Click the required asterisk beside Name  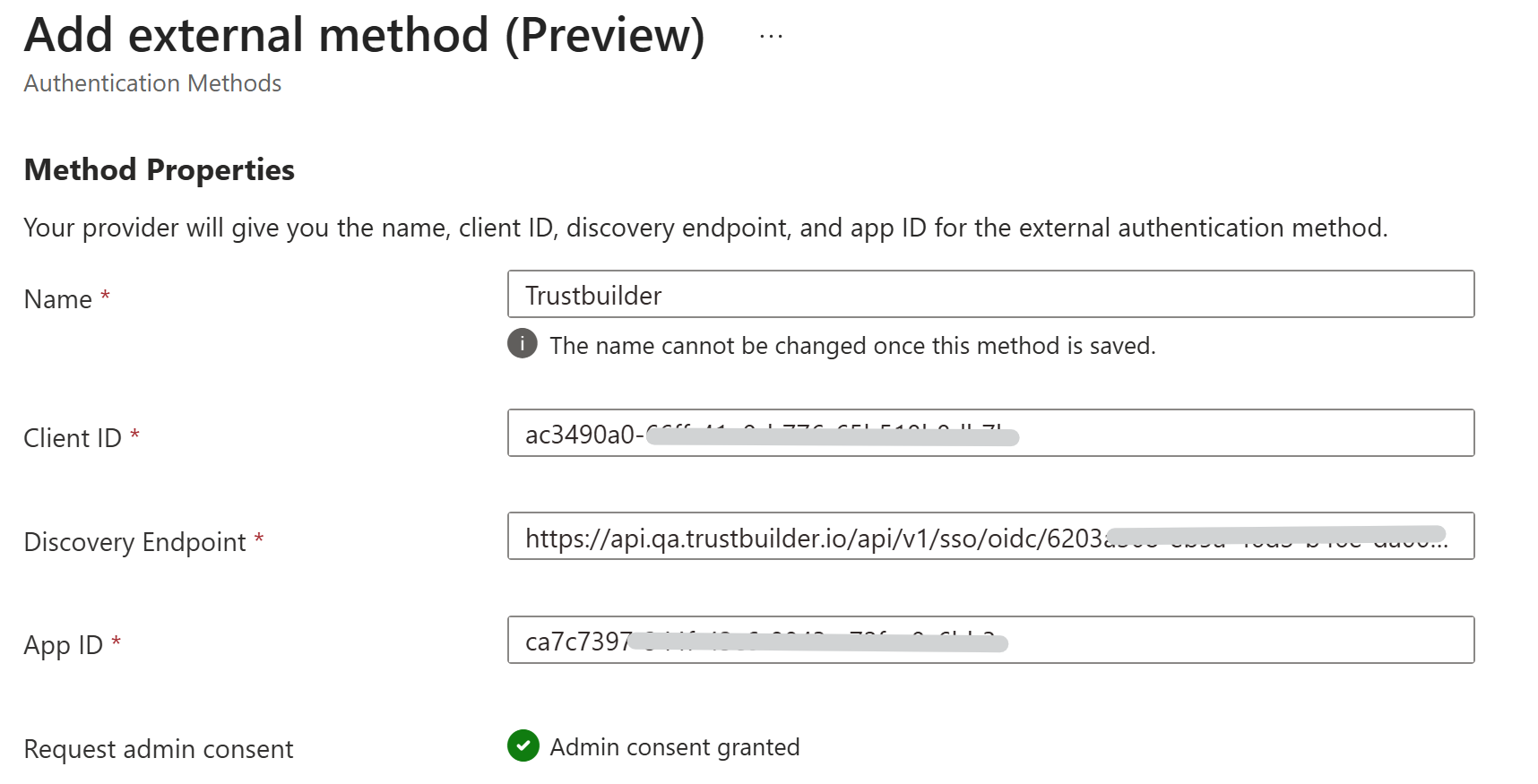(x=105, y=295)
